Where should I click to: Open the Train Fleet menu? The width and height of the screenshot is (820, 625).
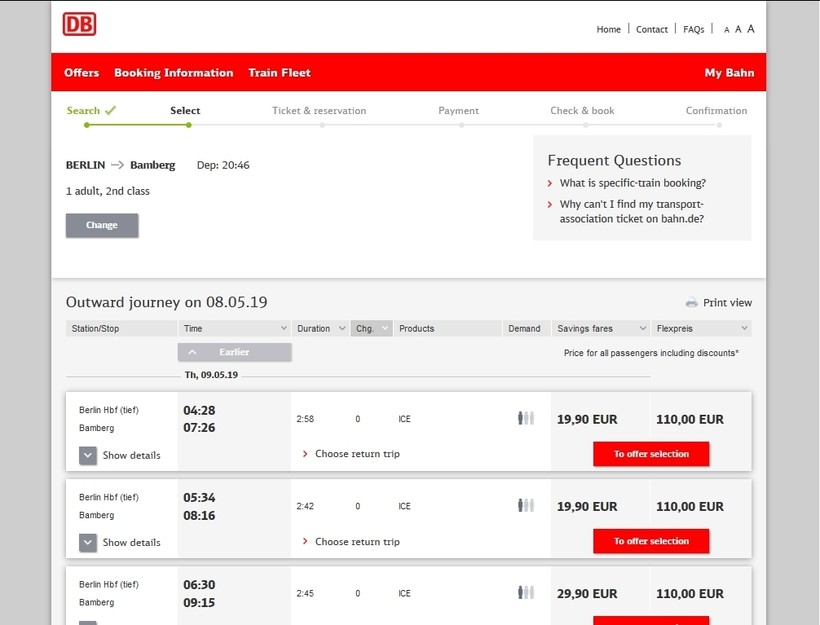(279, 73)
